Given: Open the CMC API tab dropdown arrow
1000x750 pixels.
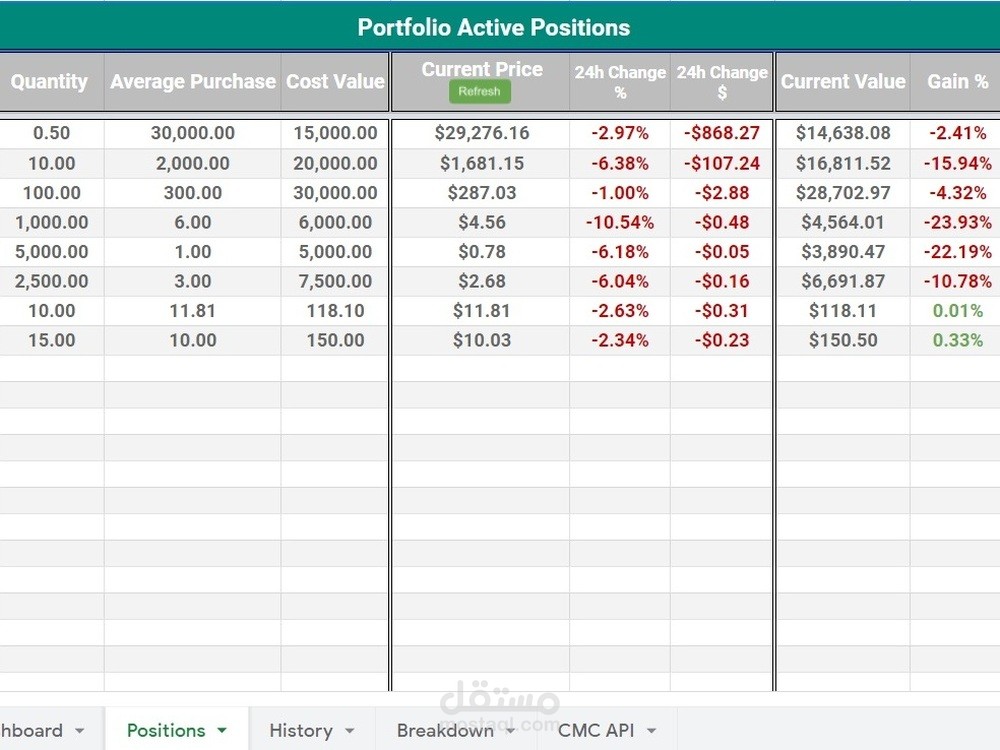Looking at the screenshot, I should [x=652, y=731].
